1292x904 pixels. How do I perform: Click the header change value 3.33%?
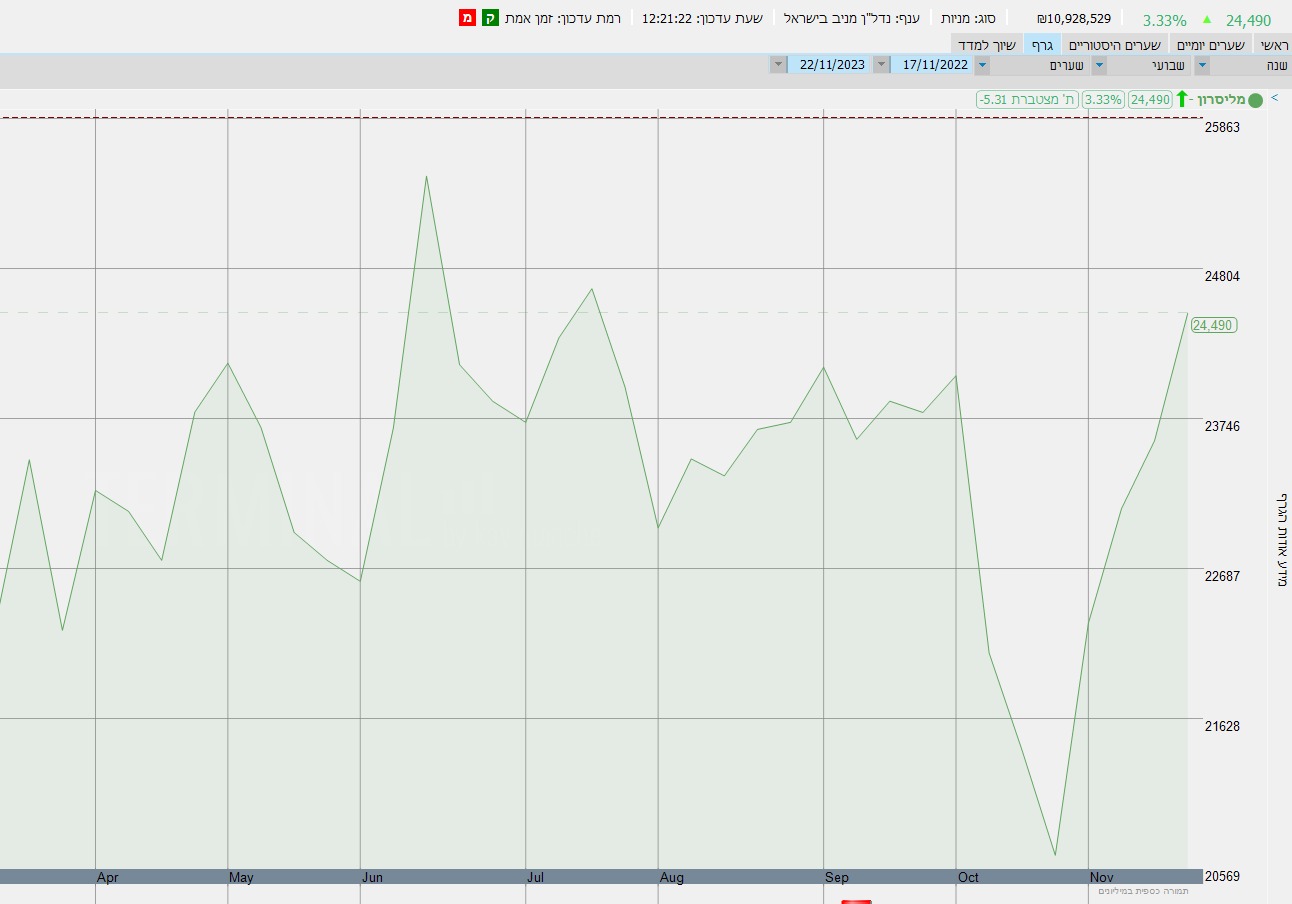tap(1165, 20)
